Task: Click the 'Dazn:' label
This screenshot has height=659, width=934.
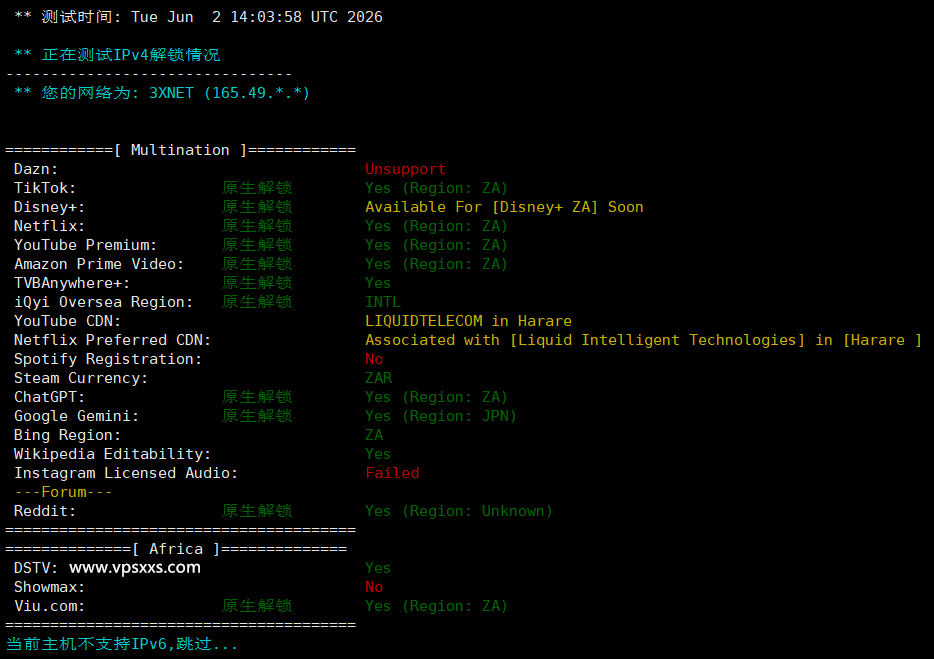Action: (36, 169)
